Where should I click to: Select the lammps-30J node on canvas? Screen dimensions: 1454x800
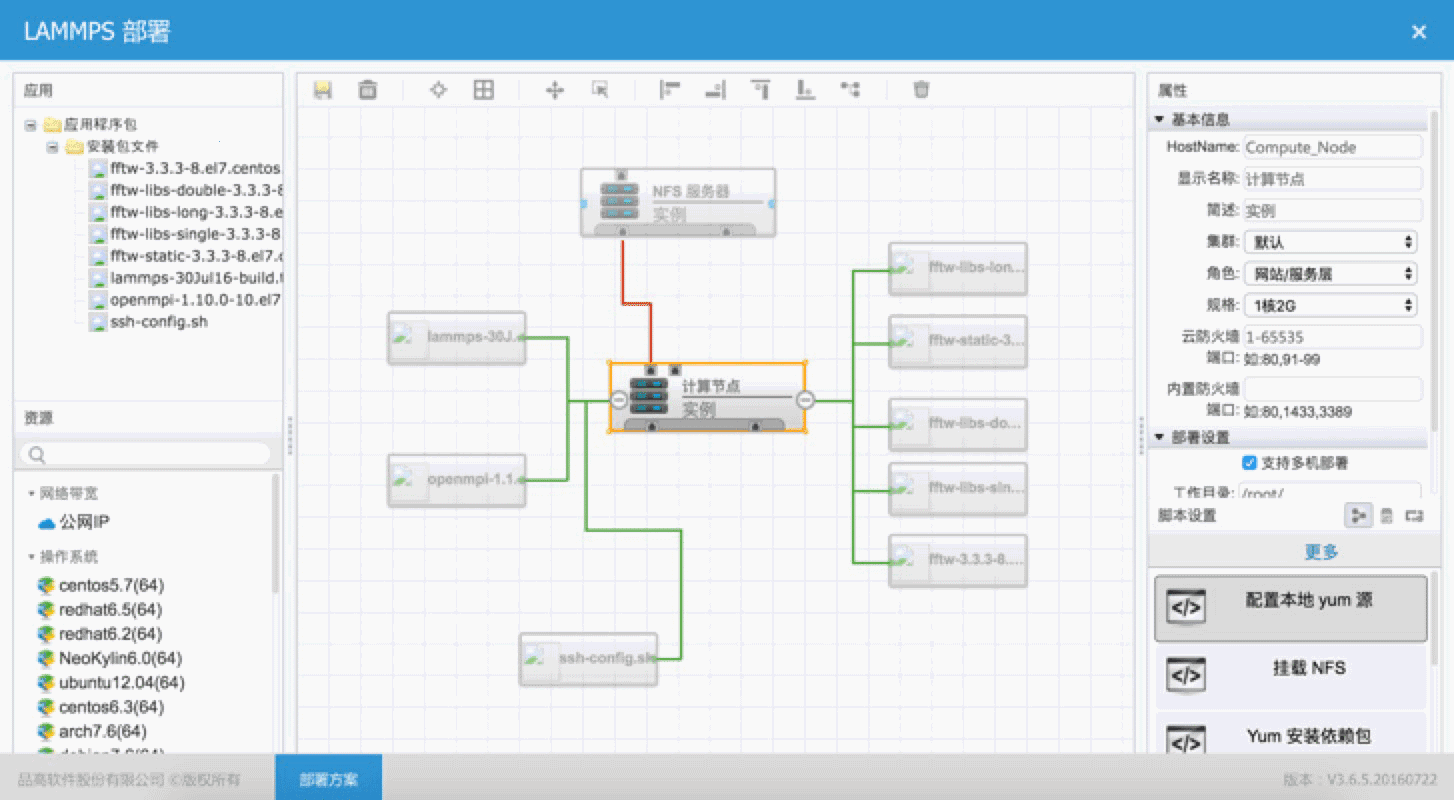(457, 337)
